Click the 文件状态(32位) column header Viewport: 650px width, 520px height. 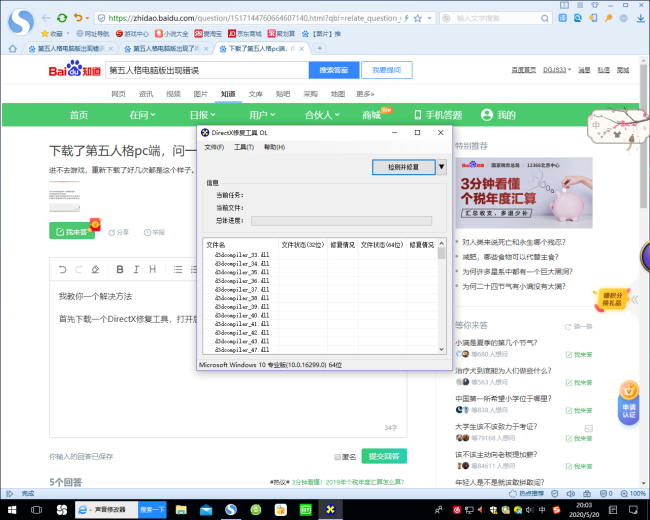tap(303, 245)
